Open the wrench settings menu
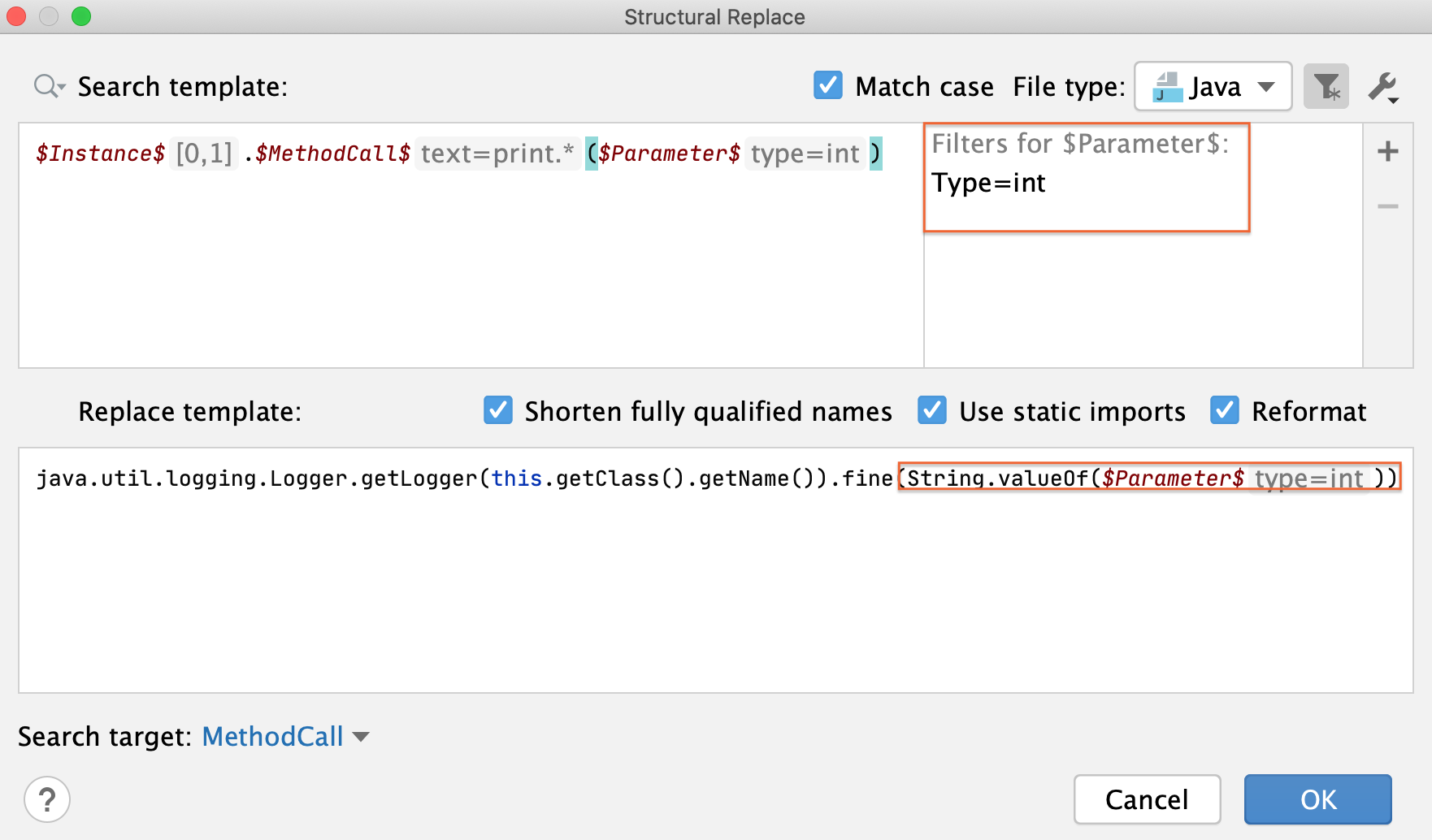Image resolution: width=1432 pixels, height=840 pixels. [x=1382, y=87]
